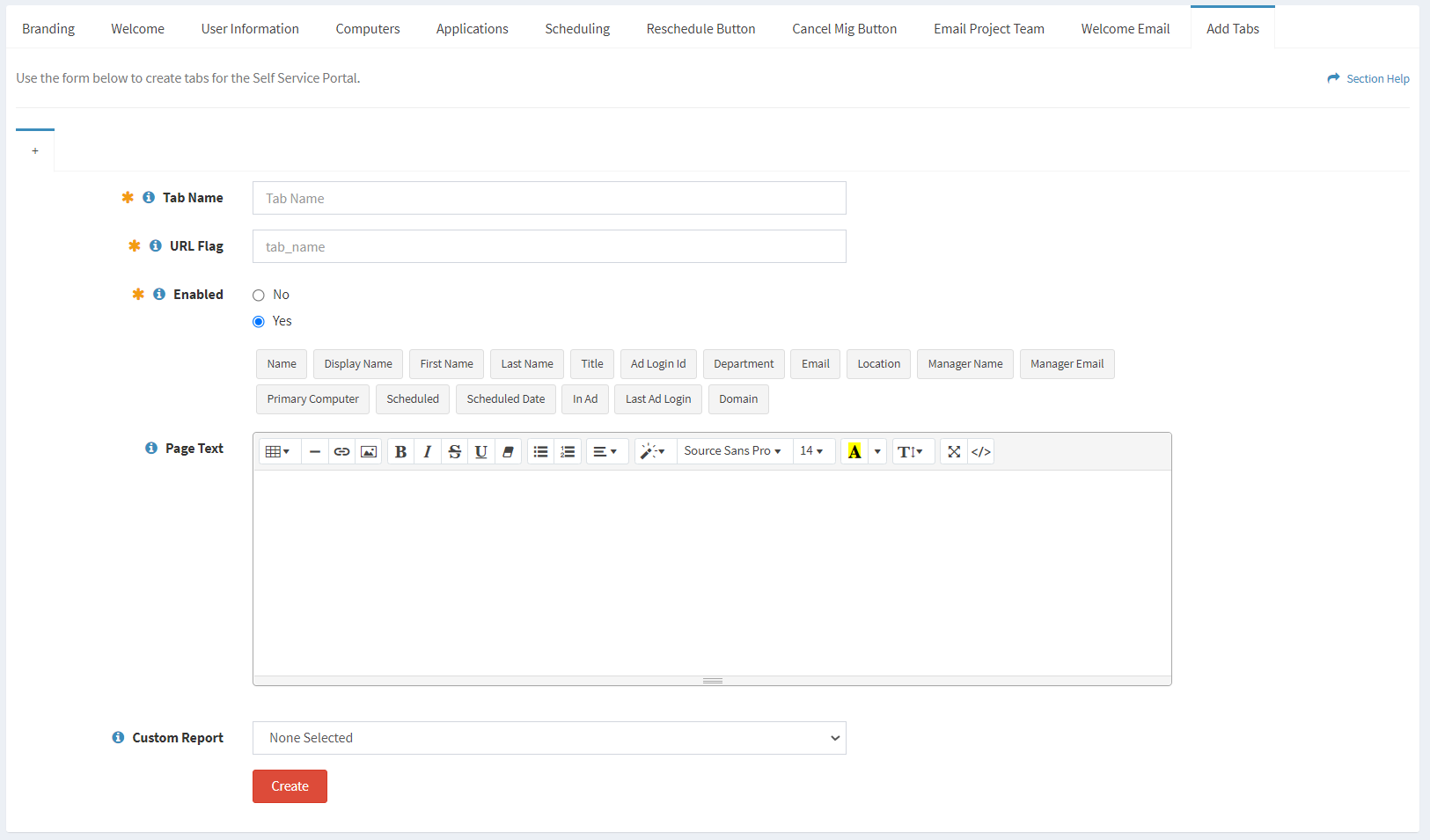Apply bold formatting in the Page Text editor

click(400, 451)
